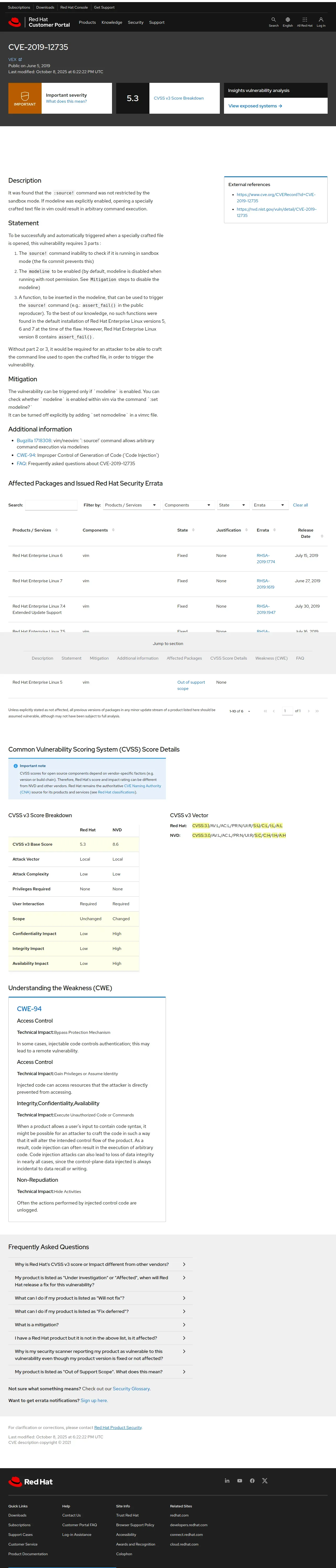336x1568 pixels.
Task: Open Red Hat Facebook icon in footer
Action: 252,1481
